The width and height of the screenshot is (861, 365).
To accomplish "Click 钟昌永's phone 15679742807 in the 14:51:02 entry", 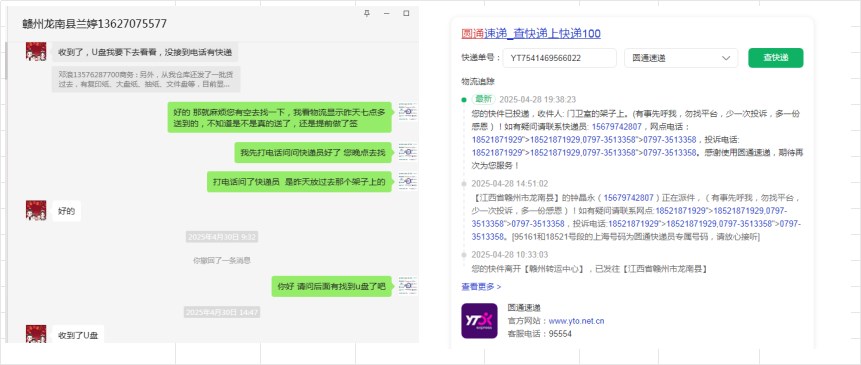I will click(629, 198).
